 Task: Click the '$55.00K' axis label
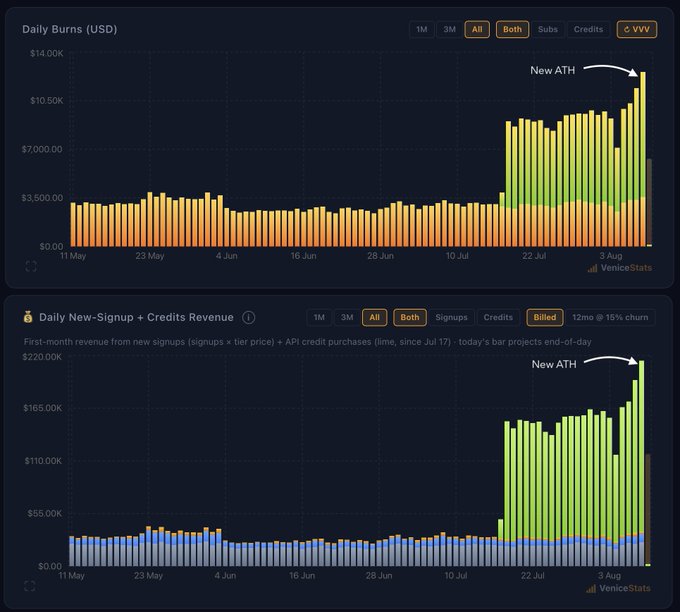click(x=45, y=514)
